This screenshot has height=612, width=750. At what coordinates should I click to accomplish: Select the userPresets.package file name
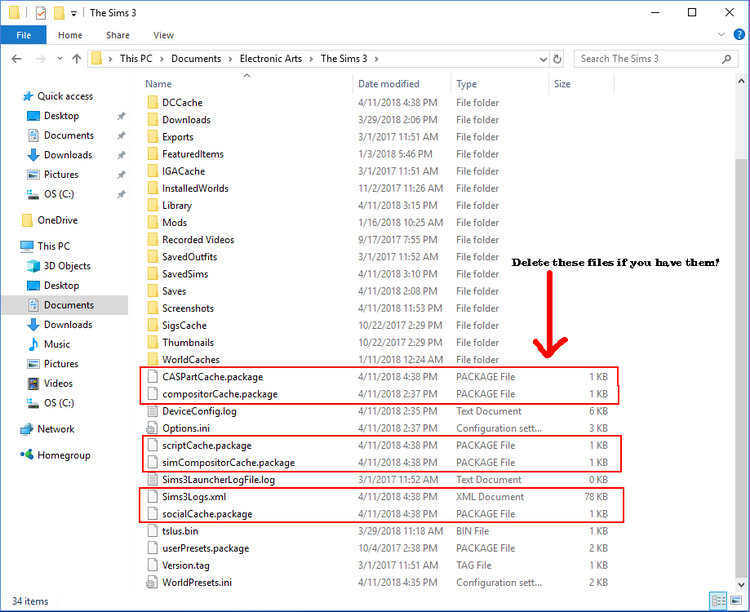click(206, 548)
